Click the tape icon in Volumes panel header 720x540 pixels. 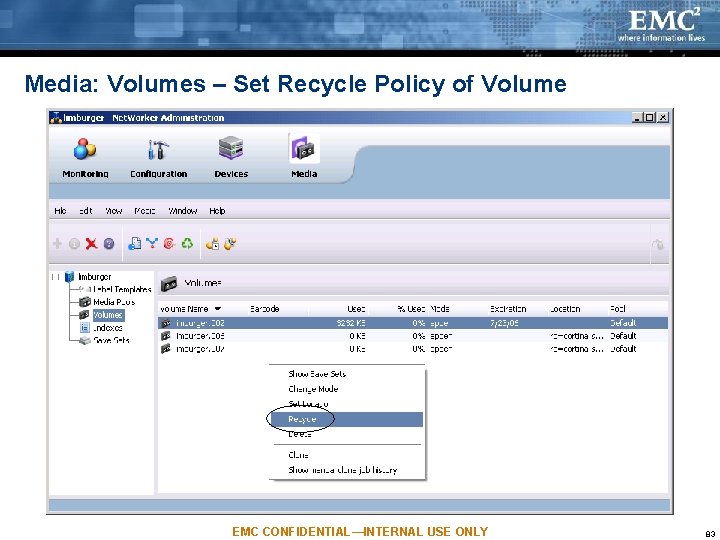coord(169,284)
